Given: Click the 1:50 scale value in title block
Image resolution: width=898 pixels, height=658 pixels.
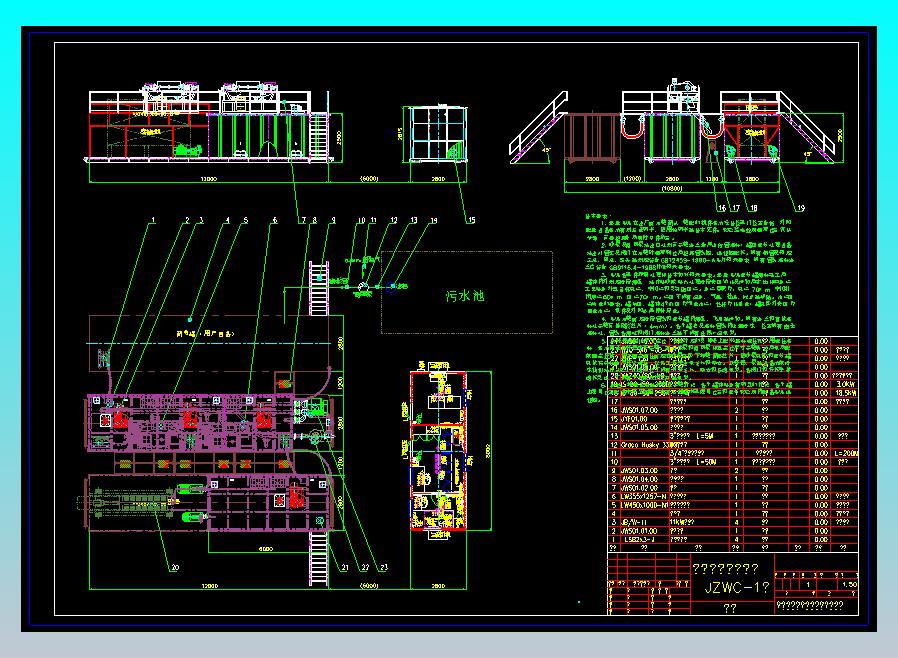Looking at the screenshot, I should pyautogui.click(x=849, y=585).
